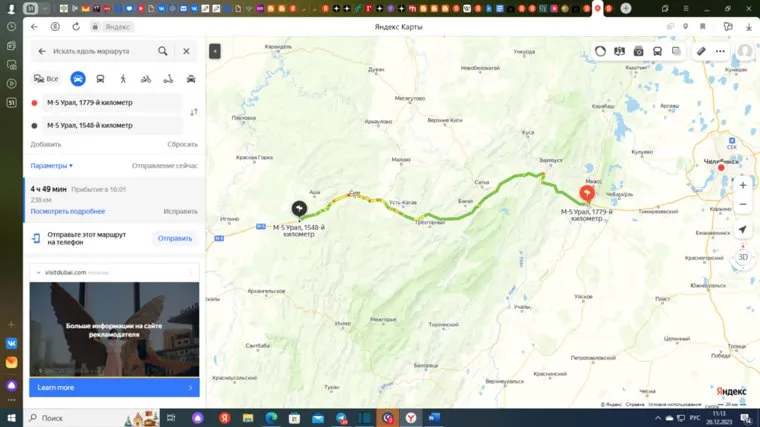760x427 pixels.
Task: Select the scooter route mode
Action: coord(168,78)
